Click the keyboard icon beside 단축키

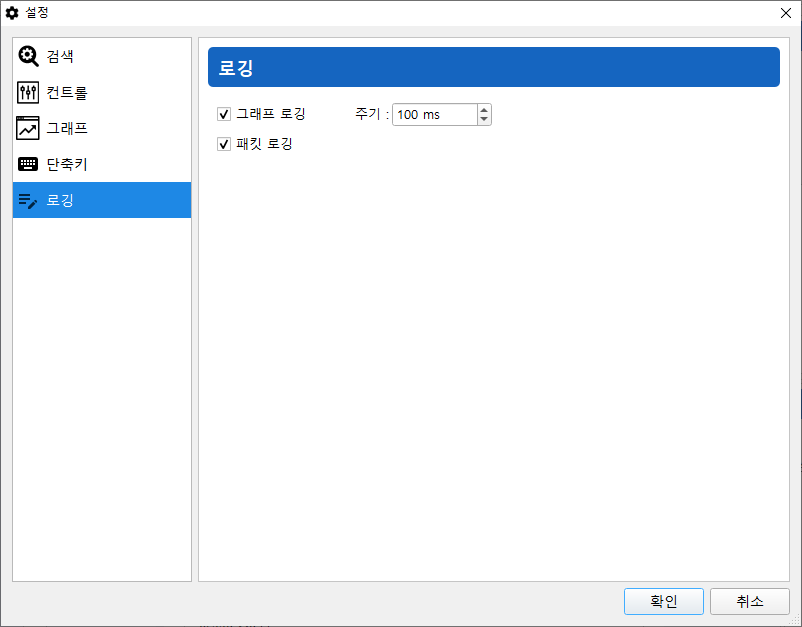28,164
